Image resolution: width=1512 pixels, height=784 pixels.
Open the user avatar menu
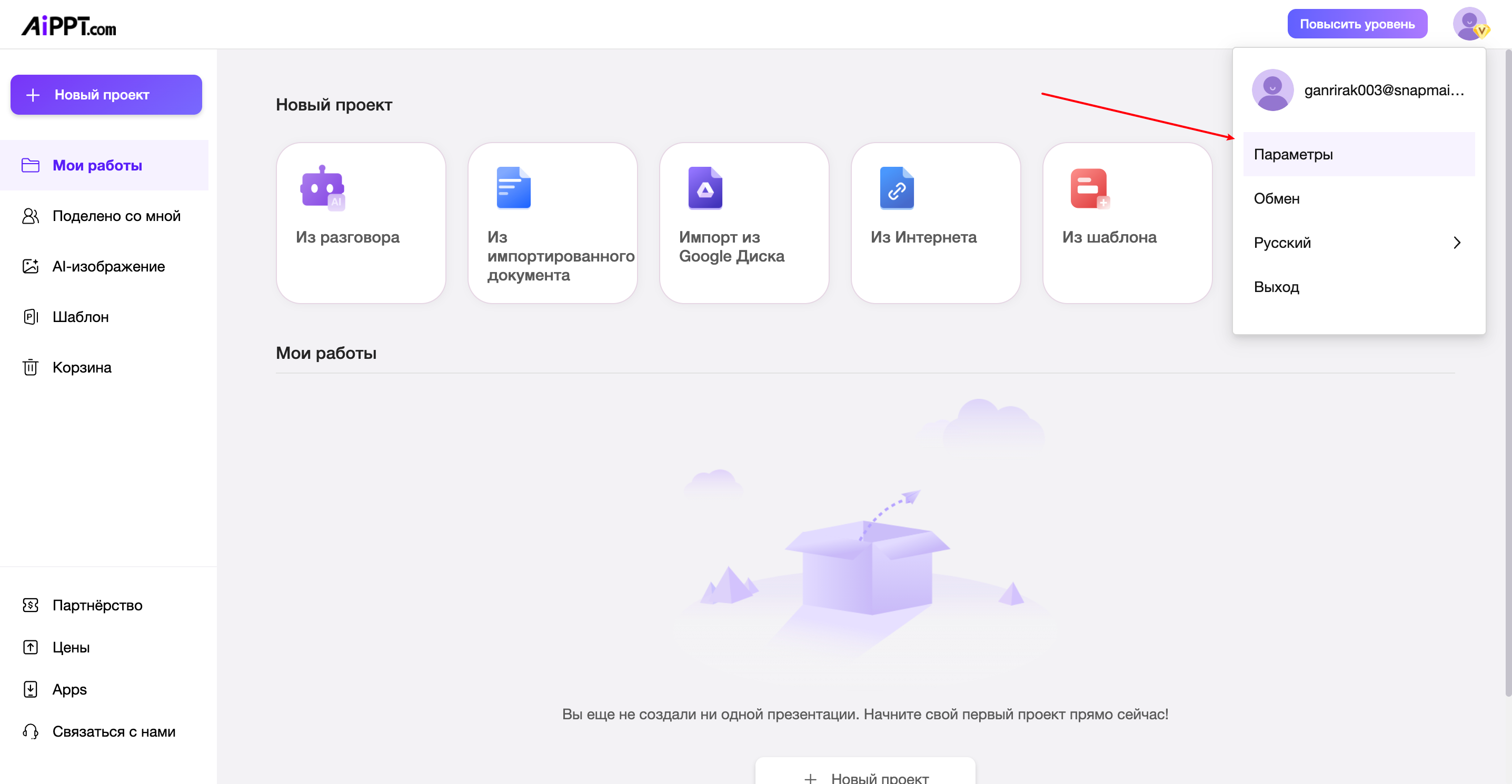(1469, 24)
